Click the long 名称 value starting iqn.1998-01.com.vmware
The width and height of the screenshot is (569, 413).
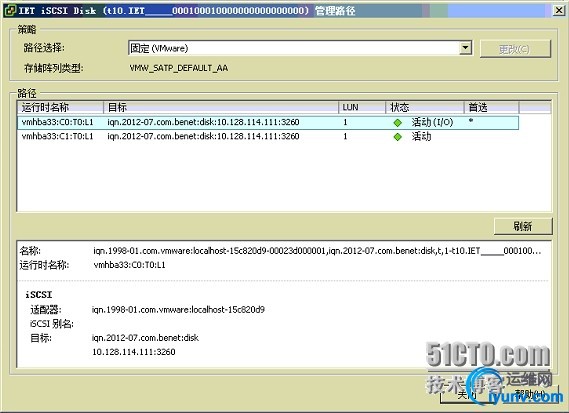pos(317,251)
